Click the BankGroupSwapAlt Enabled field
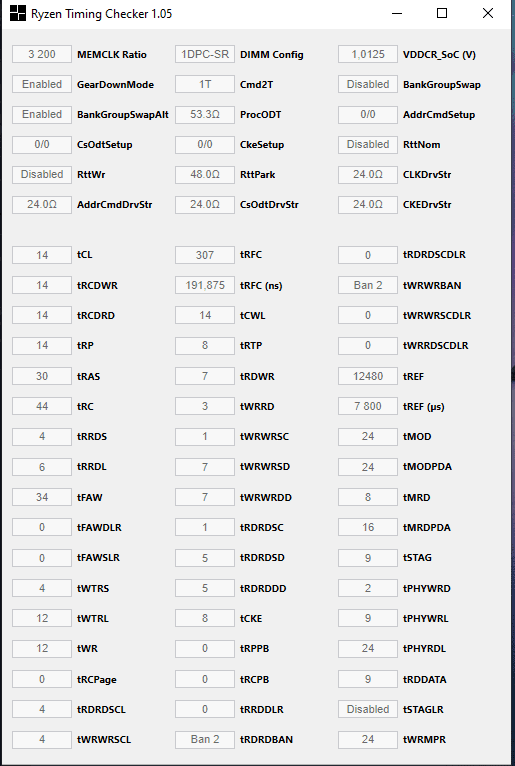 coord(42,114)
